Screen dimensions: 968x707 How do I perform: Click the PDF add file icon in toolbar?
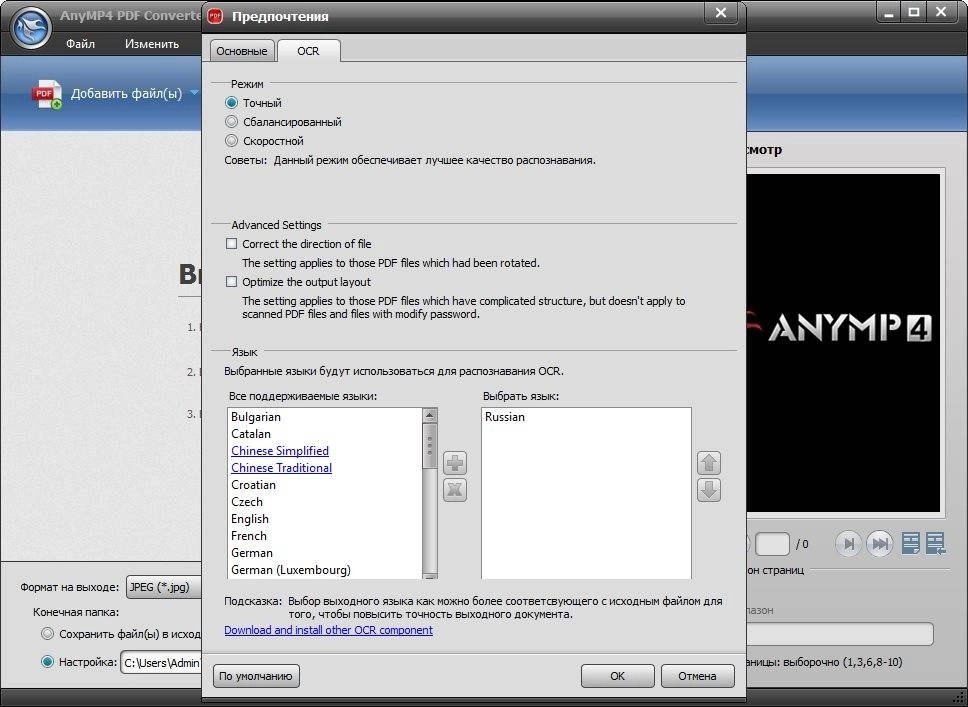(x=47, y=94)
